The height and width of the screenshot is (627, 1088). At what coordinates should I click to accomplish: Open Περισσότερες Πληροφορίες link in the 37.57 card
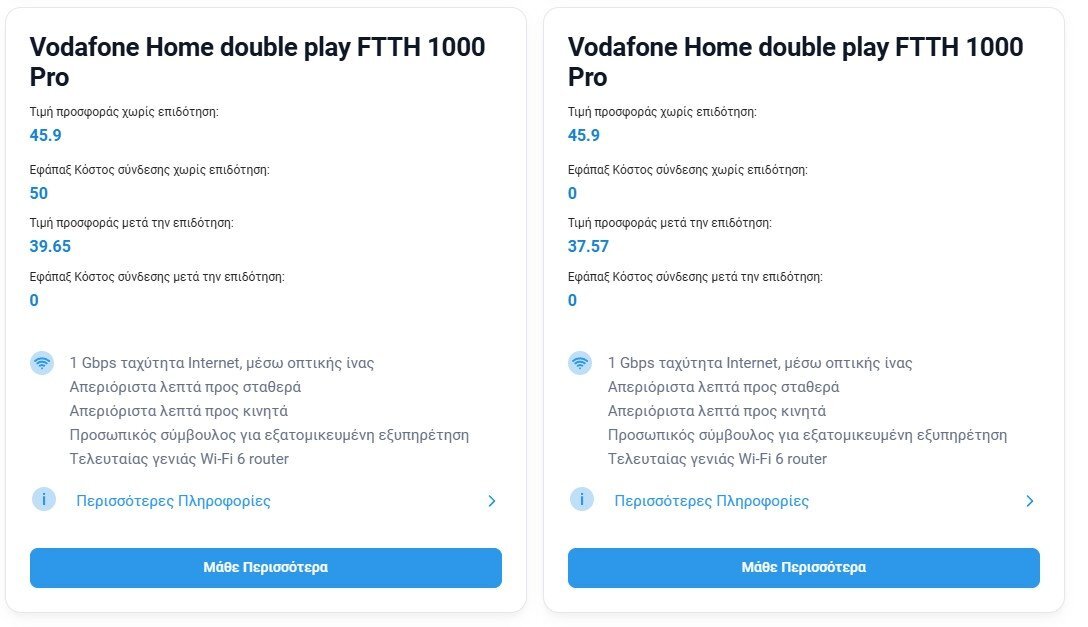[x=712, y=501]
